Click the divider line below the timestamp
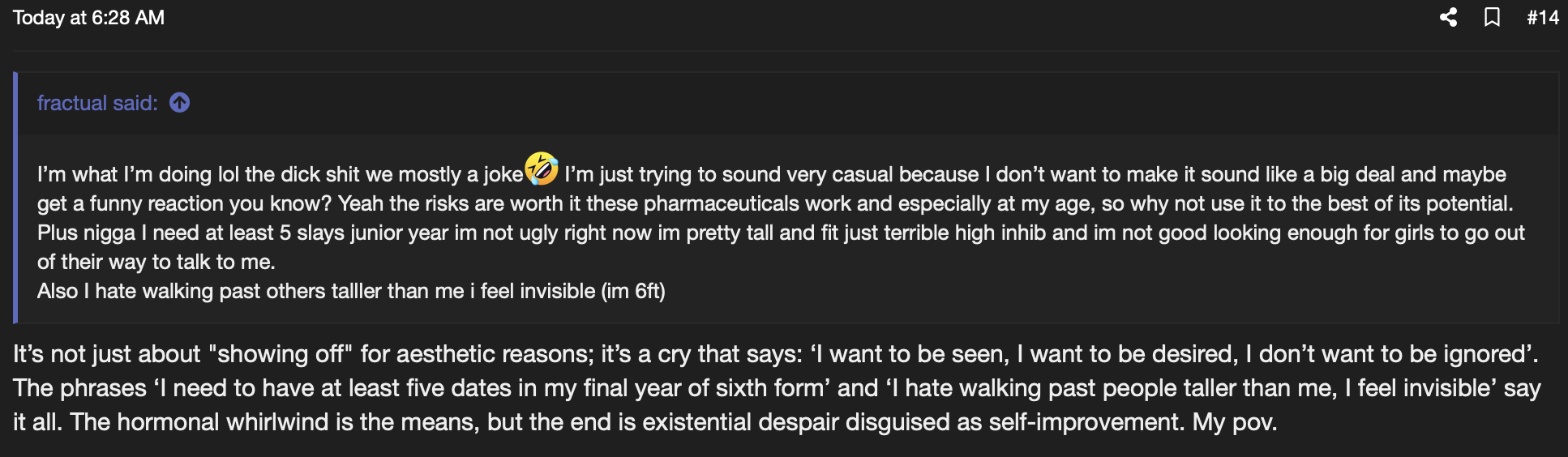The width and height of the screenshot is (1568, 457). (x=784, y=51)
